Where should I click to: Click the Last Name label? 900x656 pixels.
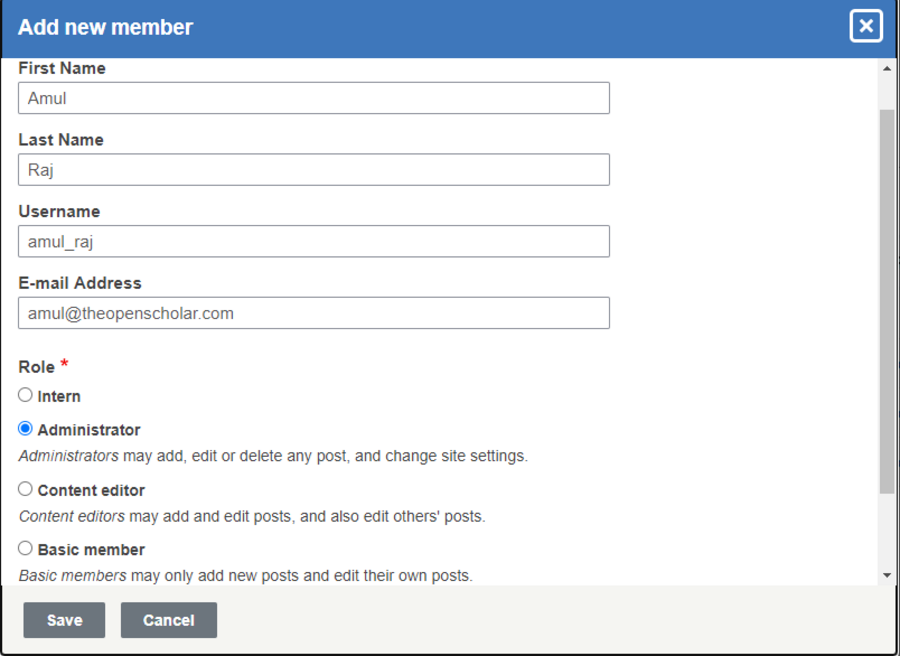click(61, 140)
